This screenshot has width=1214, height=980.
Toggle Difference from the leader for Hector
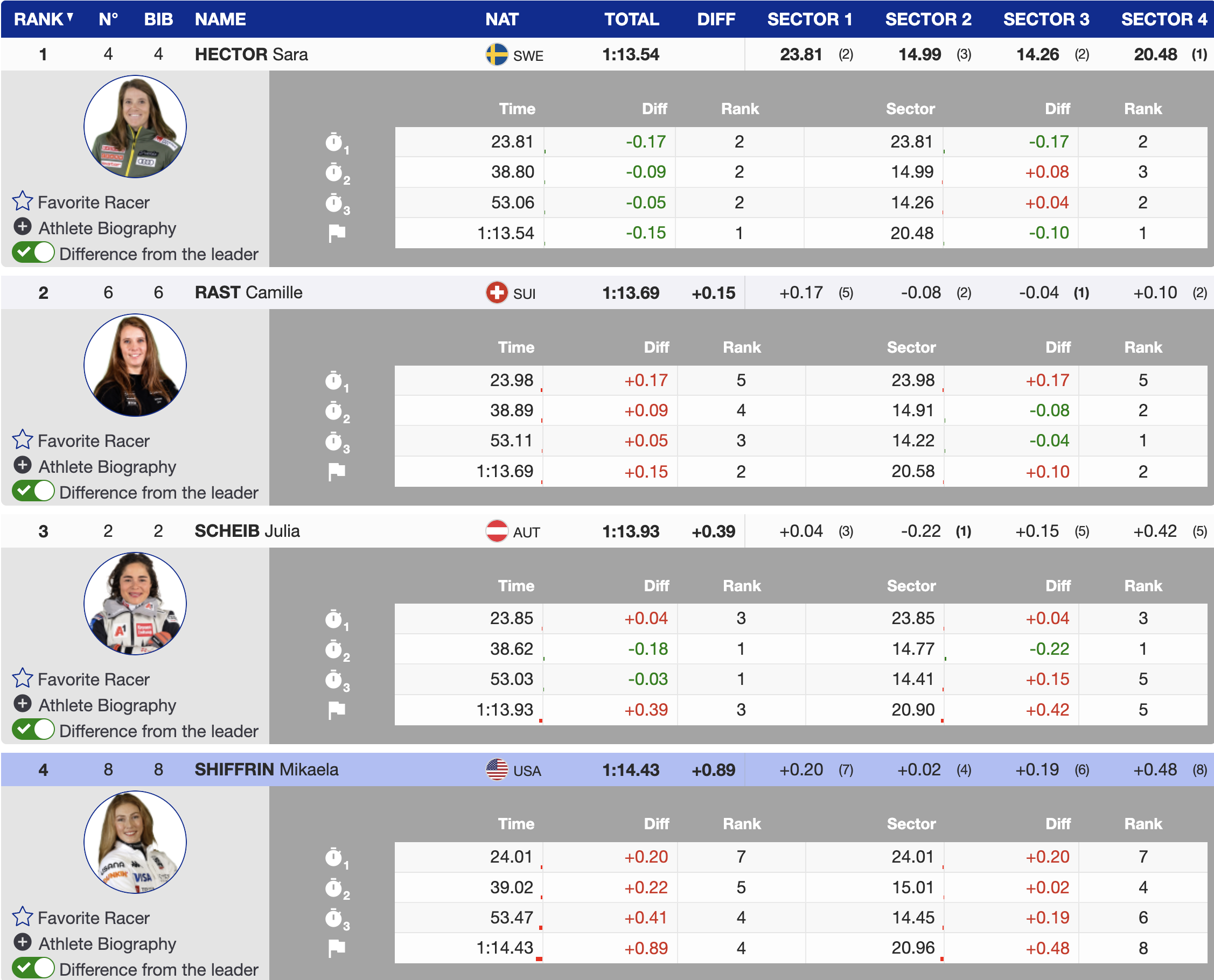[x=34, y=253]
